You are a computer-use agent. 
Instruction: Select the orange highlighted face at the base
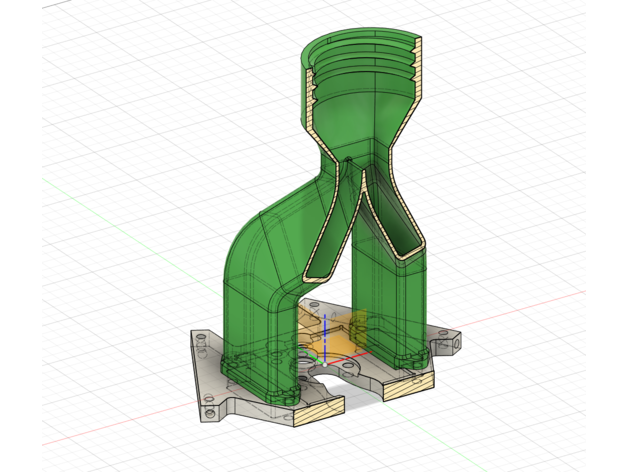[340, 340]
